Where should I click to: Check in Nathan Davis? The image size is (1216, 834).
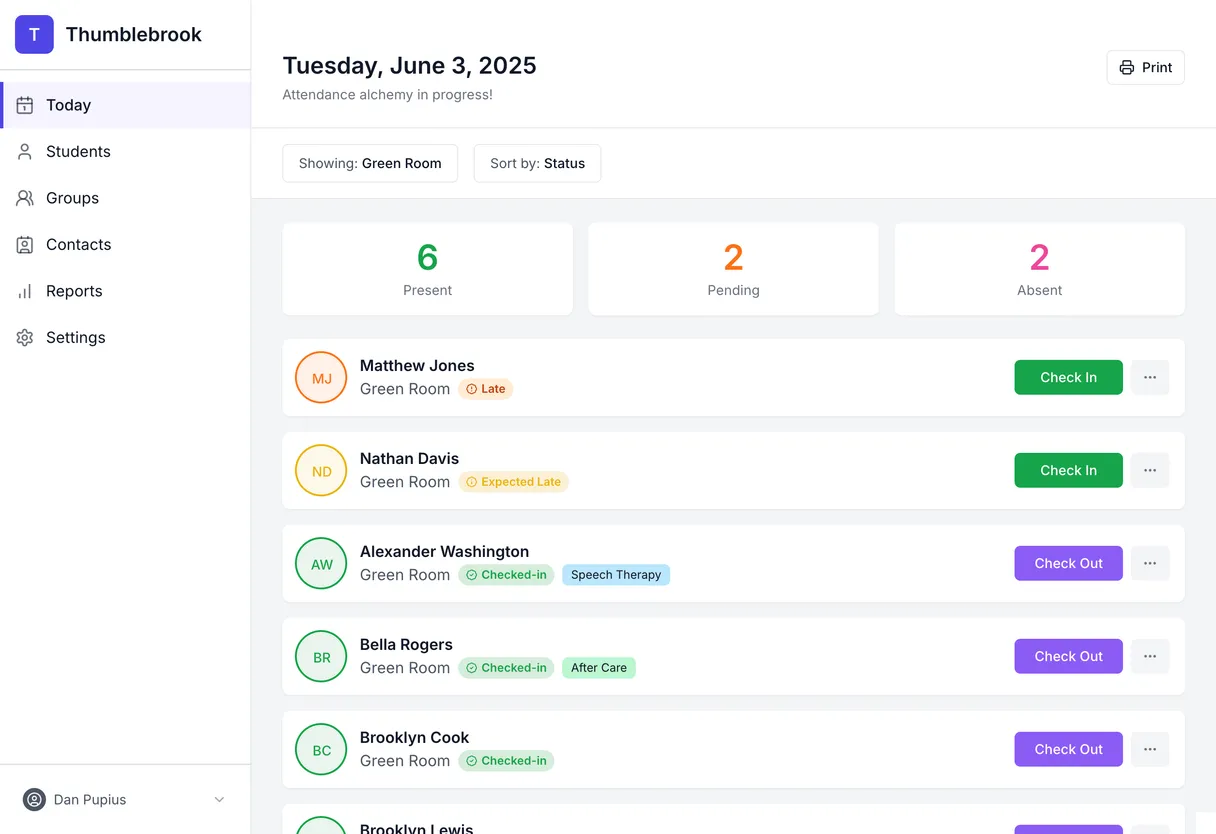coord(1068,470)
